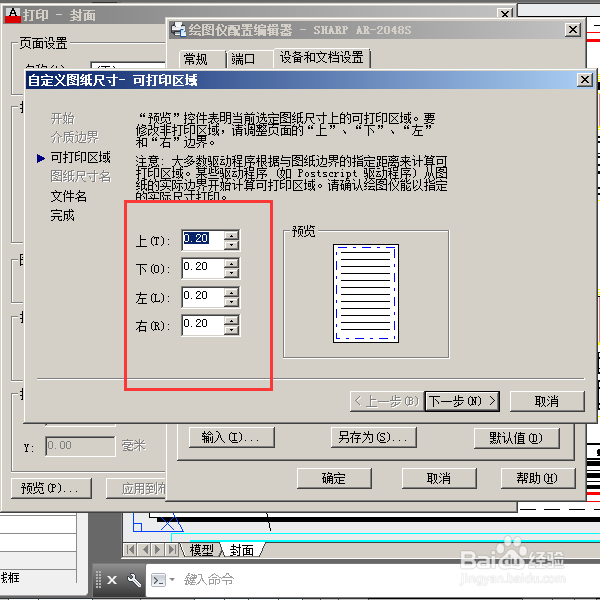Click the 输入(I)... button
This screenshot has height=600, width=600.
[x=232, y=437]
